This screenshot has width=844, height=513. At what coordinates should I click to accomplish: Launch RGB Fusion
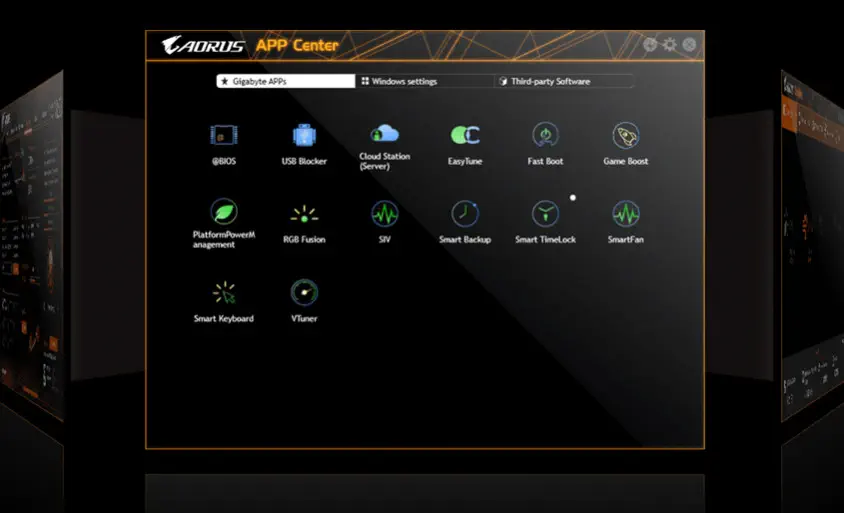304,214
